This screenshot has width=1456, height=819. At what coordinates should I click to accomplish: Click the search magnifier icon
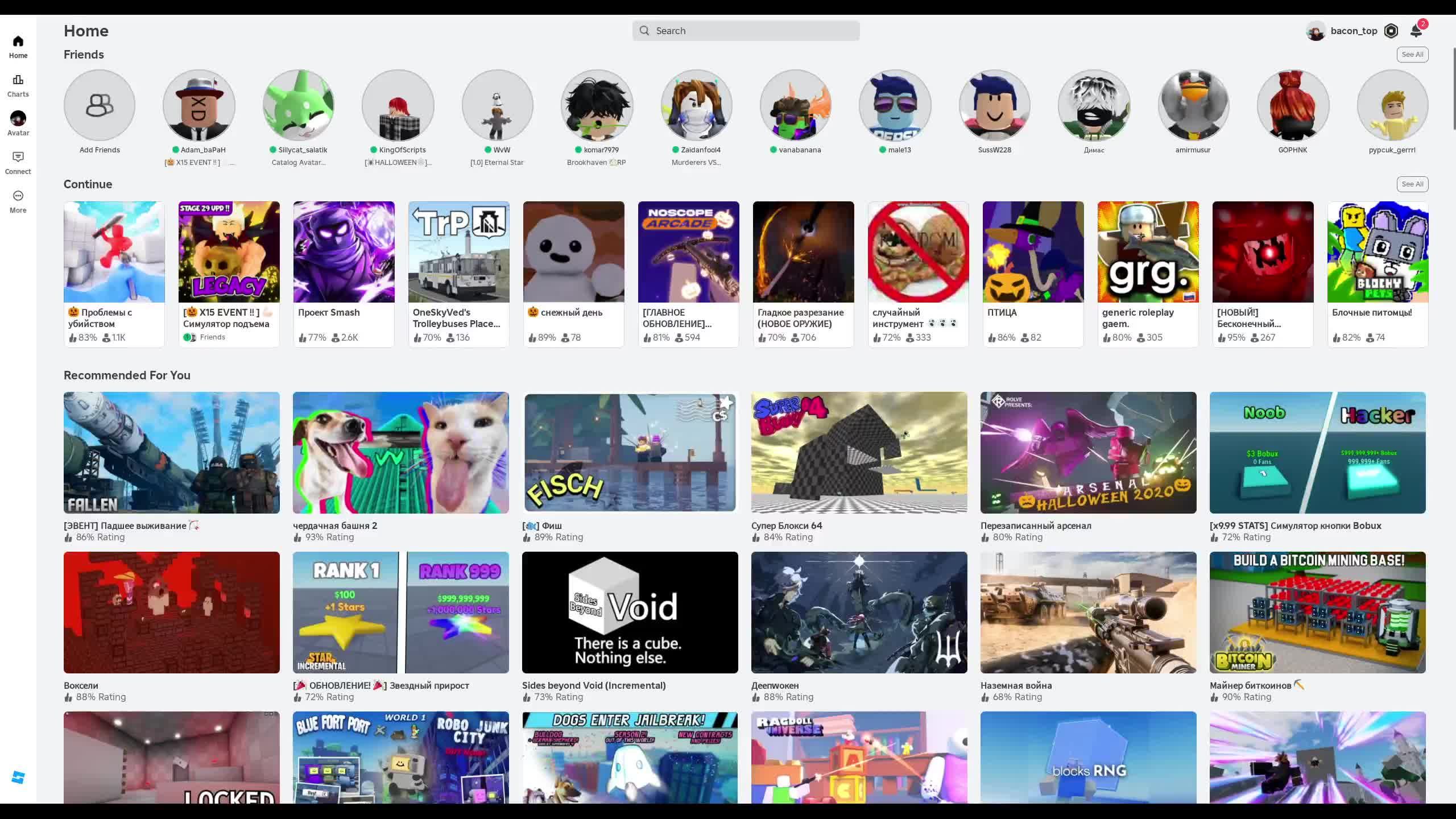pyautogui.click(x=644, y=31)
